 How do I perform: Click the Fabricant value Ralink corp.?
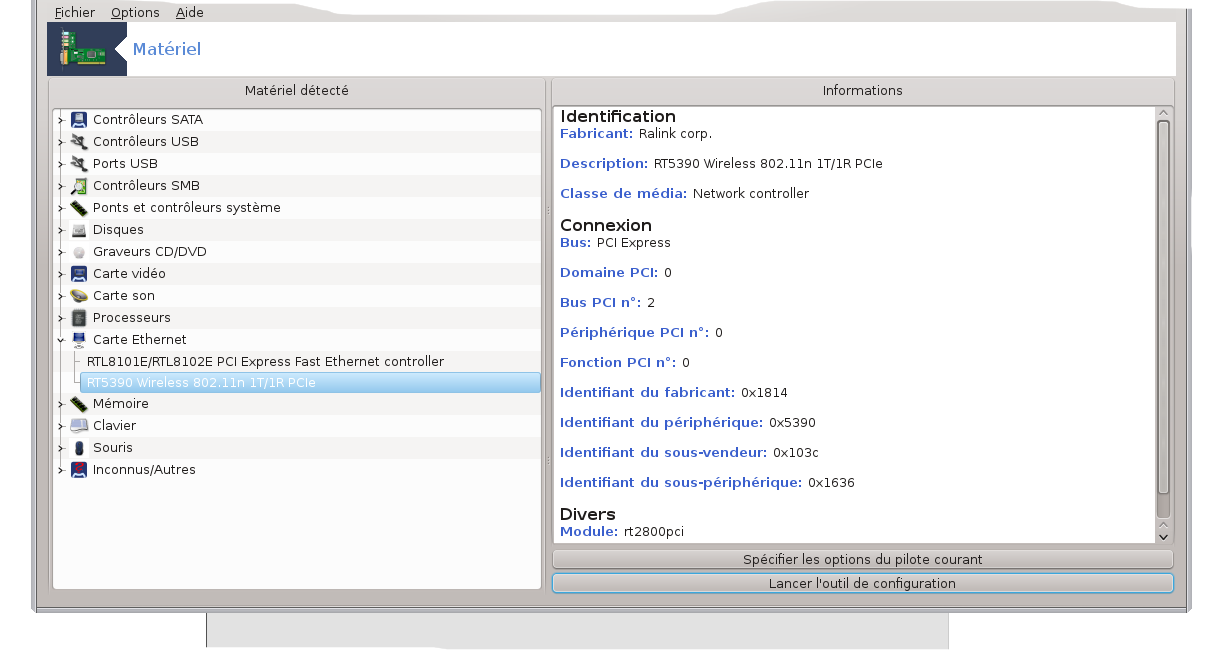coord(675,133)
